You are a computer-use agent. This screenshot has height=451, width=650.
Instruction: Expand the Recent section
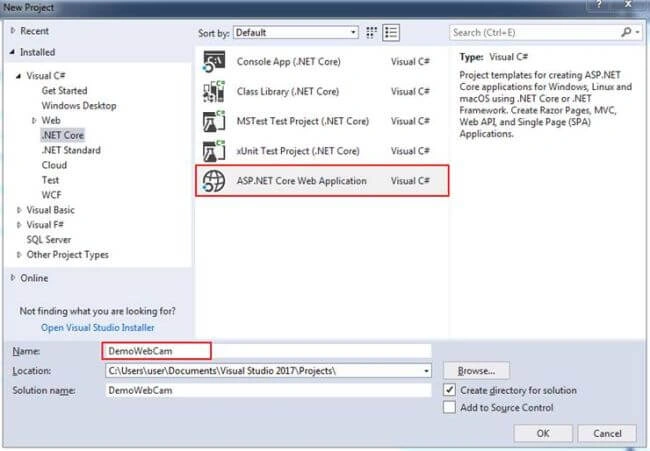pyautogui.click(x=13, y=31)
